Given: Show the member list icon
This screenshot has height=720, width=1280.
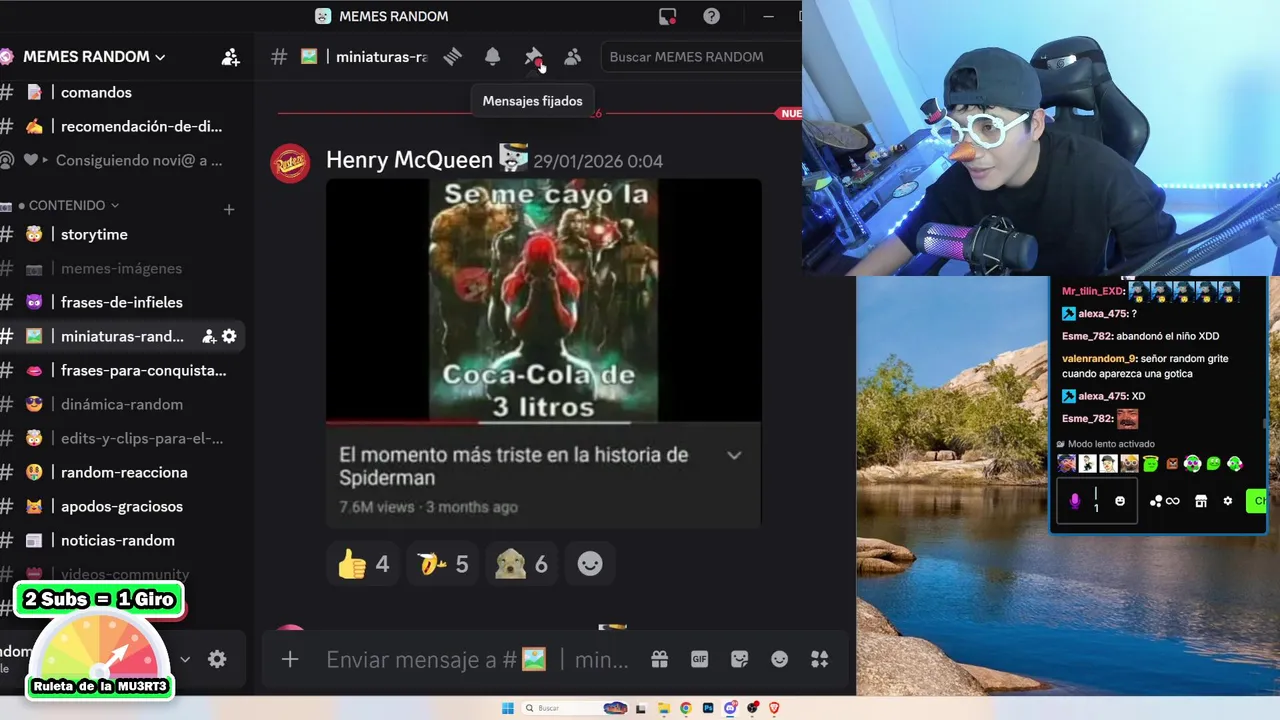Looking at the screenshot, I should tap(572, 57).
